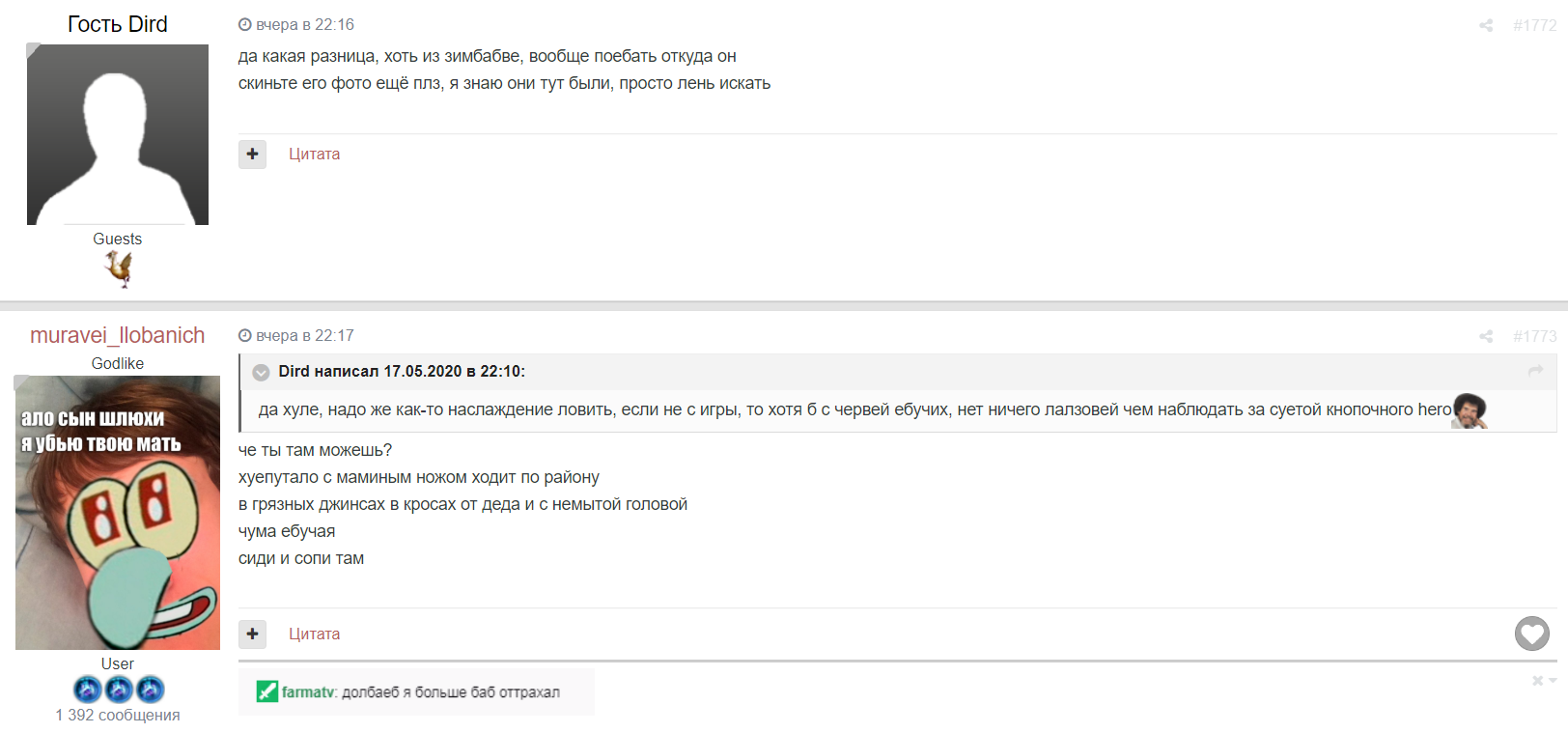Jump to the quoted Dird post via arrow
The height and width of the screenshot is (733, 1568).
point(1535,371)
